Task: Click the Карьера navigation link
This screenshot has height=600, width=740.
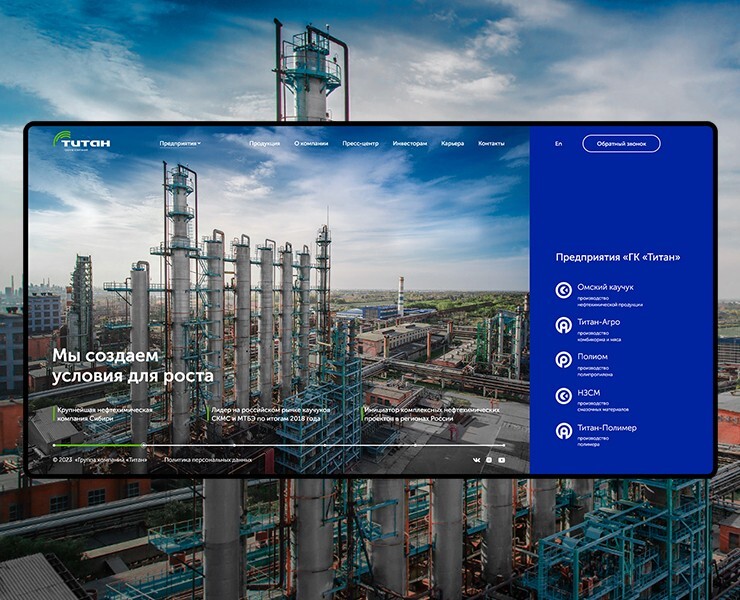Action: 453,144
